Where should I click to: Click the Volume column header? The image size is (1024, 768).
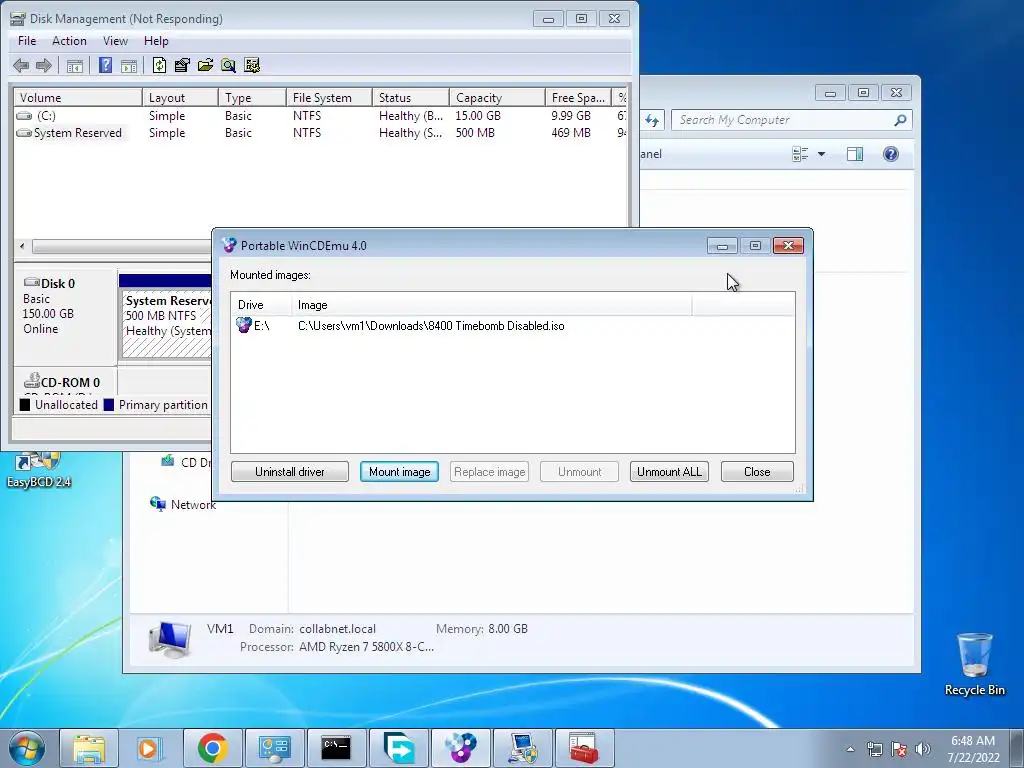[78, 98]
